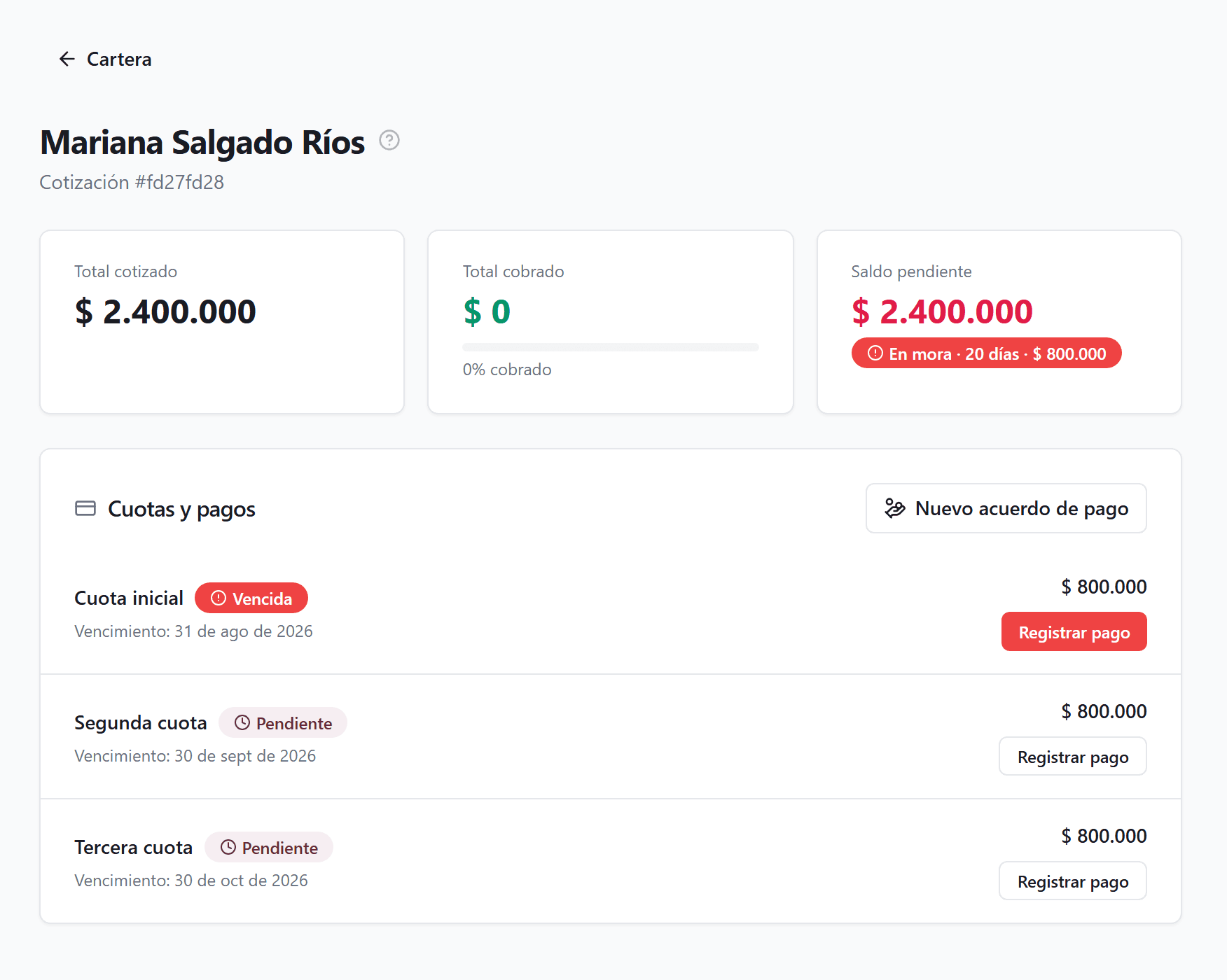
Task: Click Vencimiento: 31 de ago de 2026
Action: 193,631
